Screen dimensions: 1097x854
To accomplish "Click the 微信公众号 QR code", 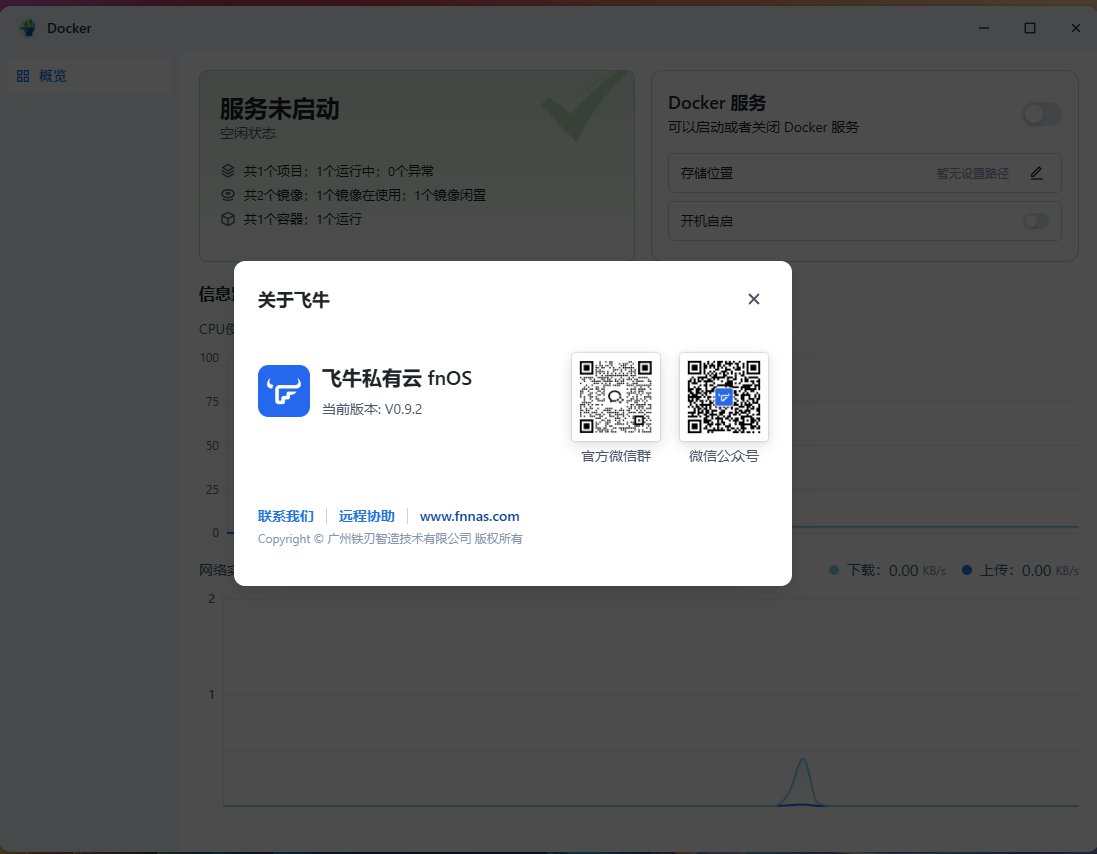I will (723, 397).
